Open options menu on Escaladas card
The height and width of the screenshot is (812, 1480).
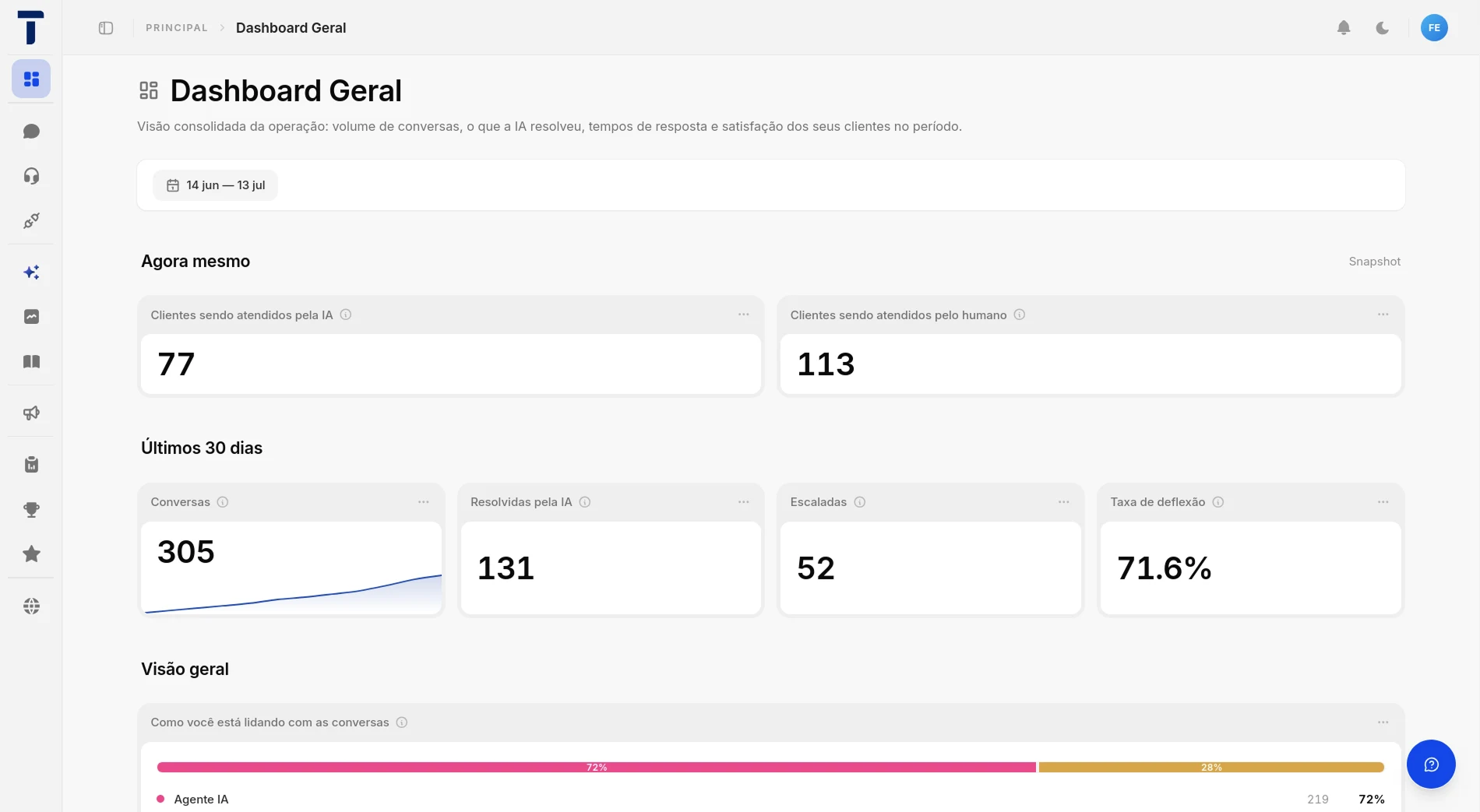click(1064, 502)
